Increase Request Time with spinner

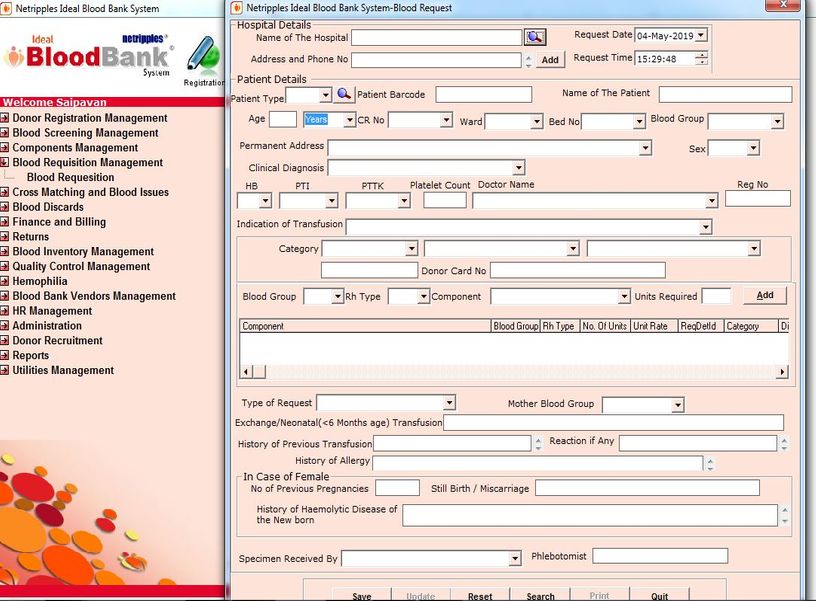[x=702, y=55]
